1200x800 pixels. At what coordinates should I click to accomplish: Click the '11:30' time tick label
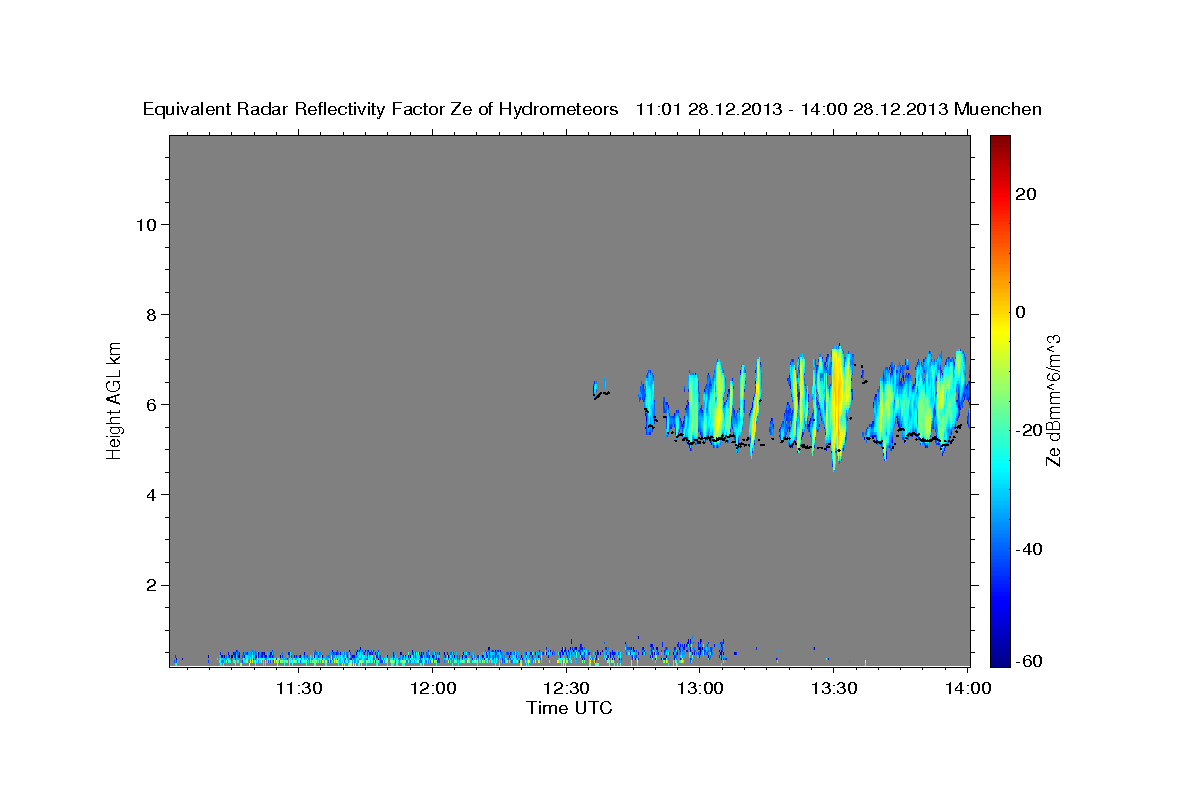299,688
